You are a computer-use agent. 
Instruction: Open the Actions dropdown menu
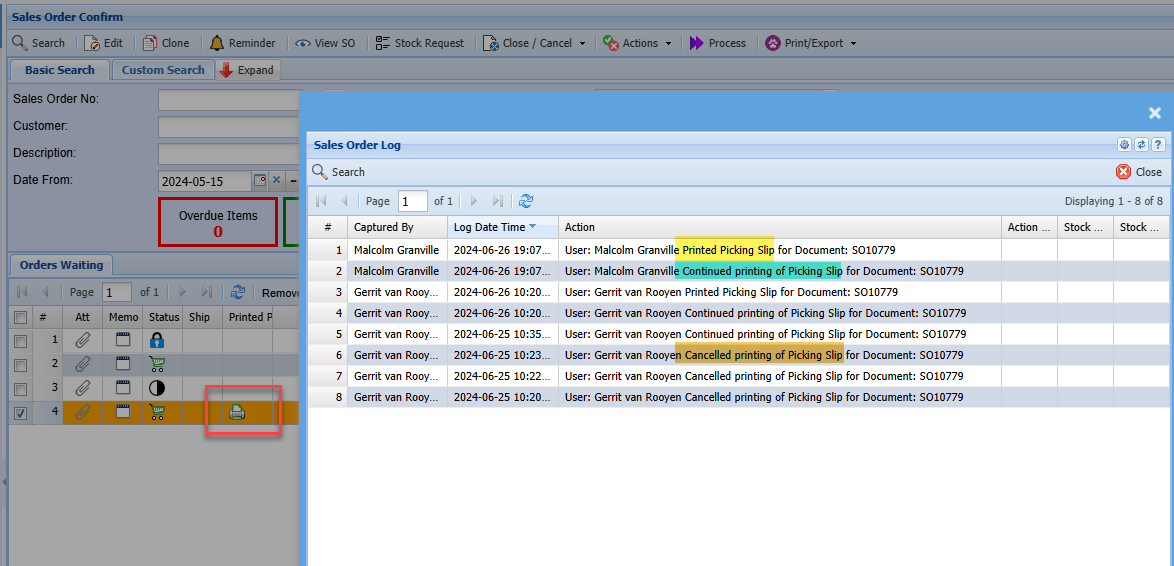[x=638, y=43]
